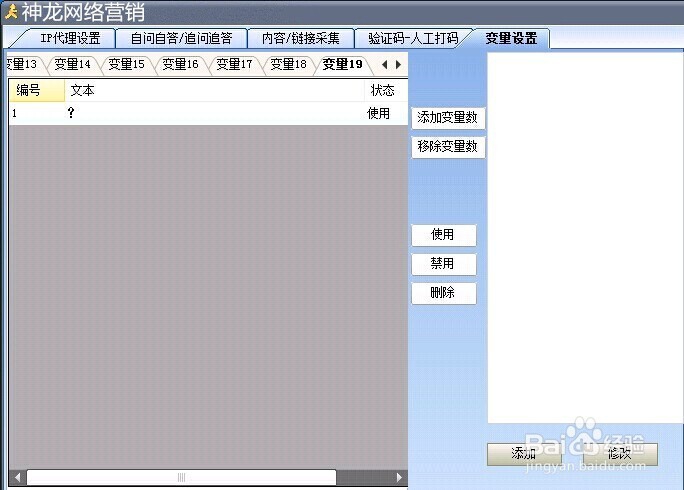684x490 pixels.
Task: Click the 添加 button under text area
Action: 524,454
